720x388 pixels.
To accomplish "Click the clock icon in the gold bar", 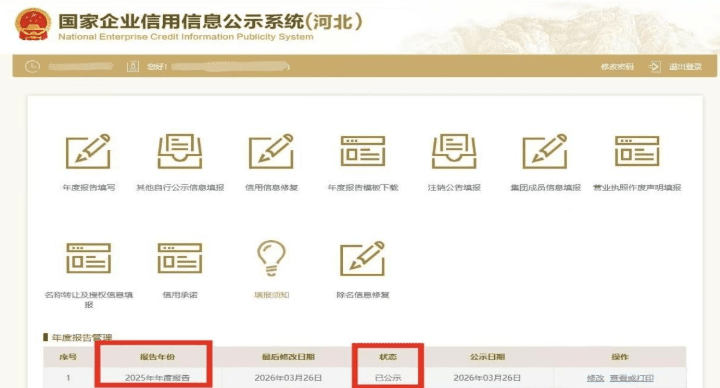I will pyautogui.click(x=32, y=67).
